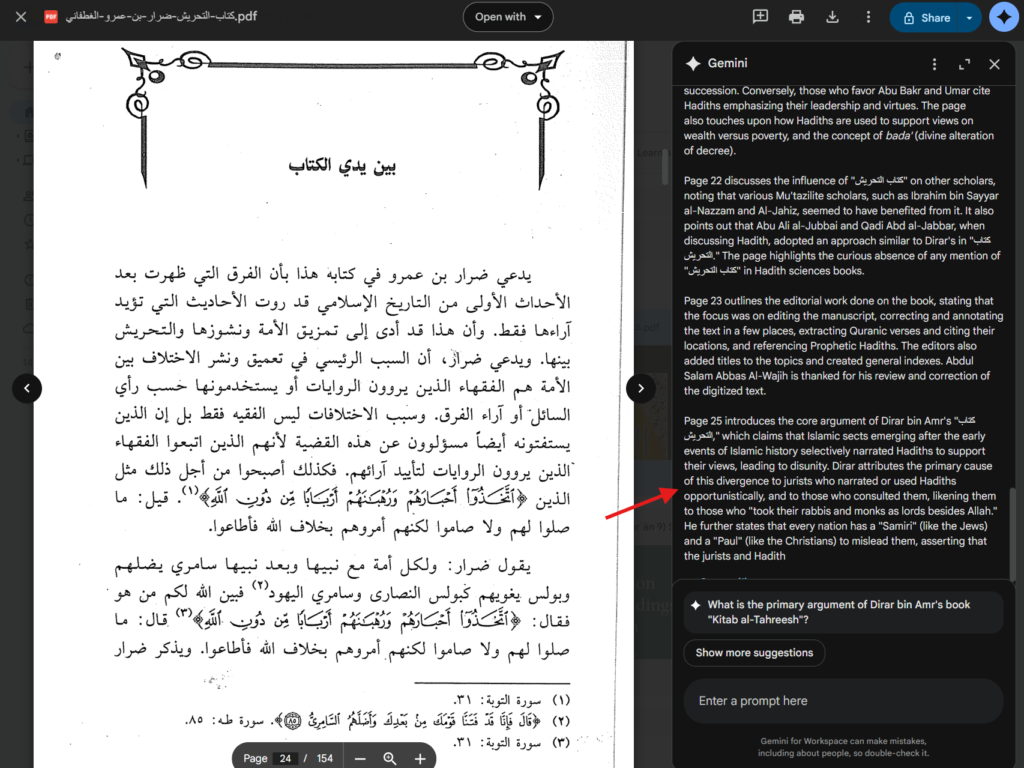The height and width of the screenshot is (768, 1024).
Task: Click footnote (1) 'سورة التوبة: ٣١'
Action: [511, 700]
